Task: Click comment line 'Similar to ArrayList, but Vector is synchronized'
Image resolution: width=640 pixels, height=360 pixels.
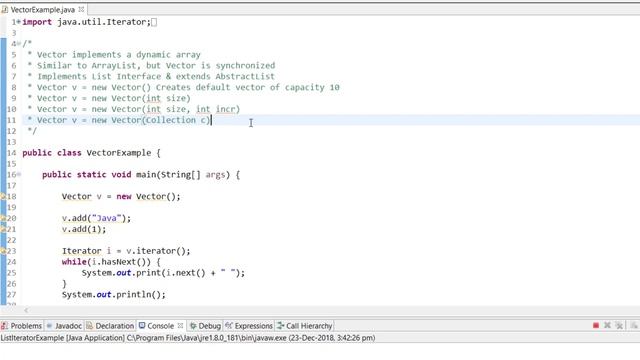Action: tap(156, 66)
